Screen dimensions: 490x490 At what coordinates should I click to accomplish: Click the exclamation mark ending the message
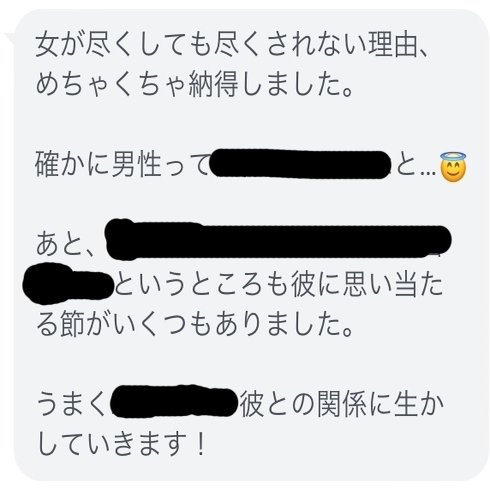[x=200, y=444]
